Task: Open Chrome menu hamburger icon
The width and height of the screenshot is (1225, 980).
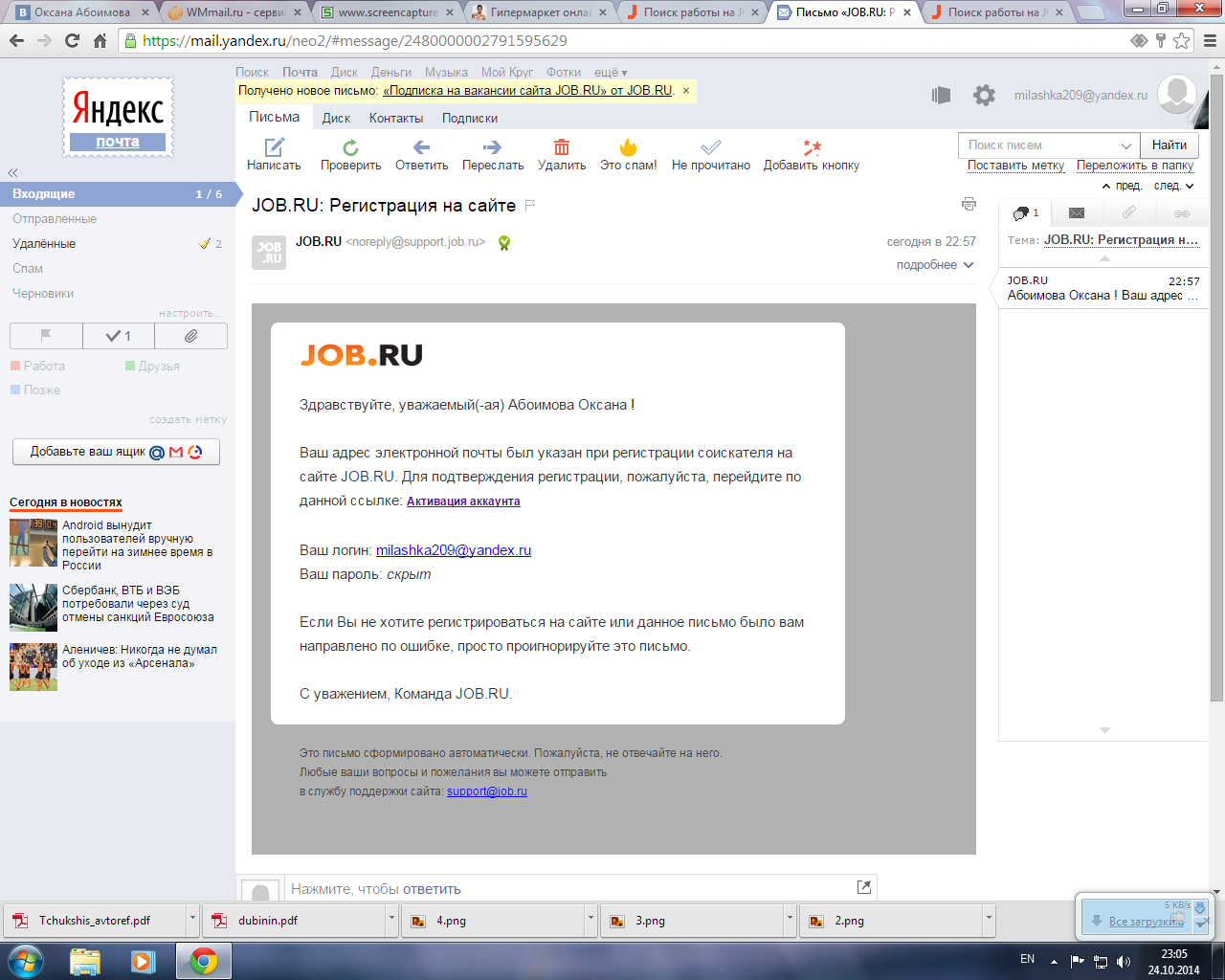Action: (1209, 40)
